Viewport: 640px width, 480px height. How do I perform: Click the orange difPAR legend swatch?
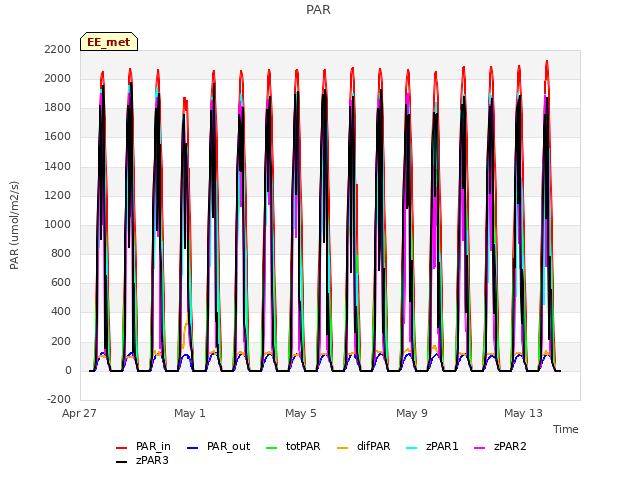342,448
